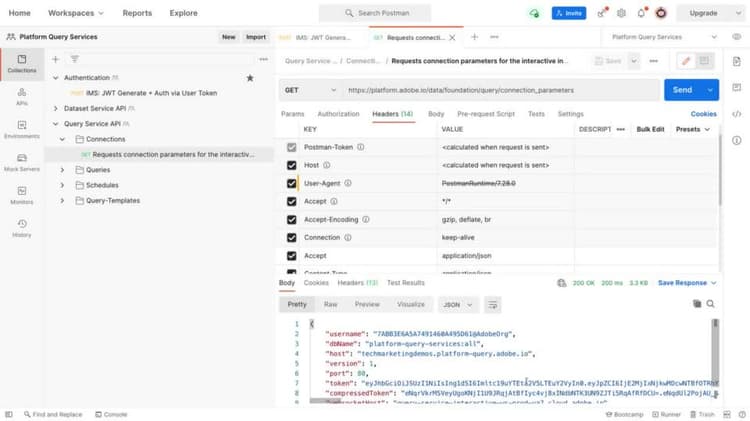This screenshot has height=421, width=750.
Task: Open the code snippet icon
Action: [737, 114]
